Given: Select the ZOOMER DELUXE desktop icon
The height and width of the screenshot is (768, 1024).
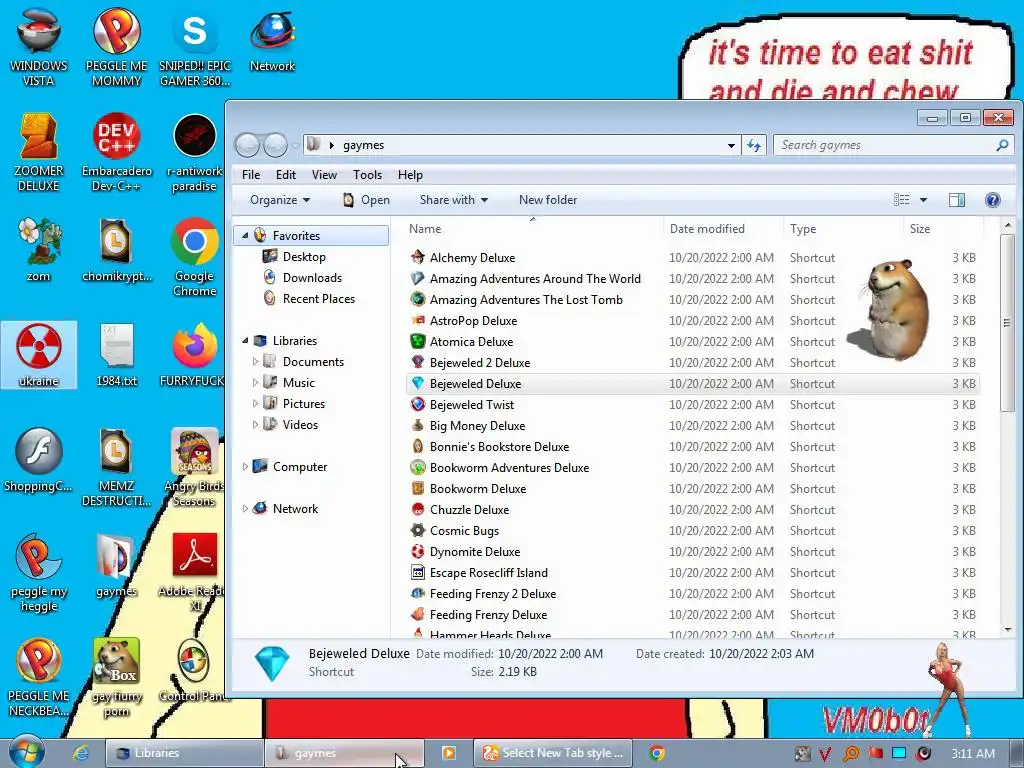Looking at the screenshot, I should (39, 153).
